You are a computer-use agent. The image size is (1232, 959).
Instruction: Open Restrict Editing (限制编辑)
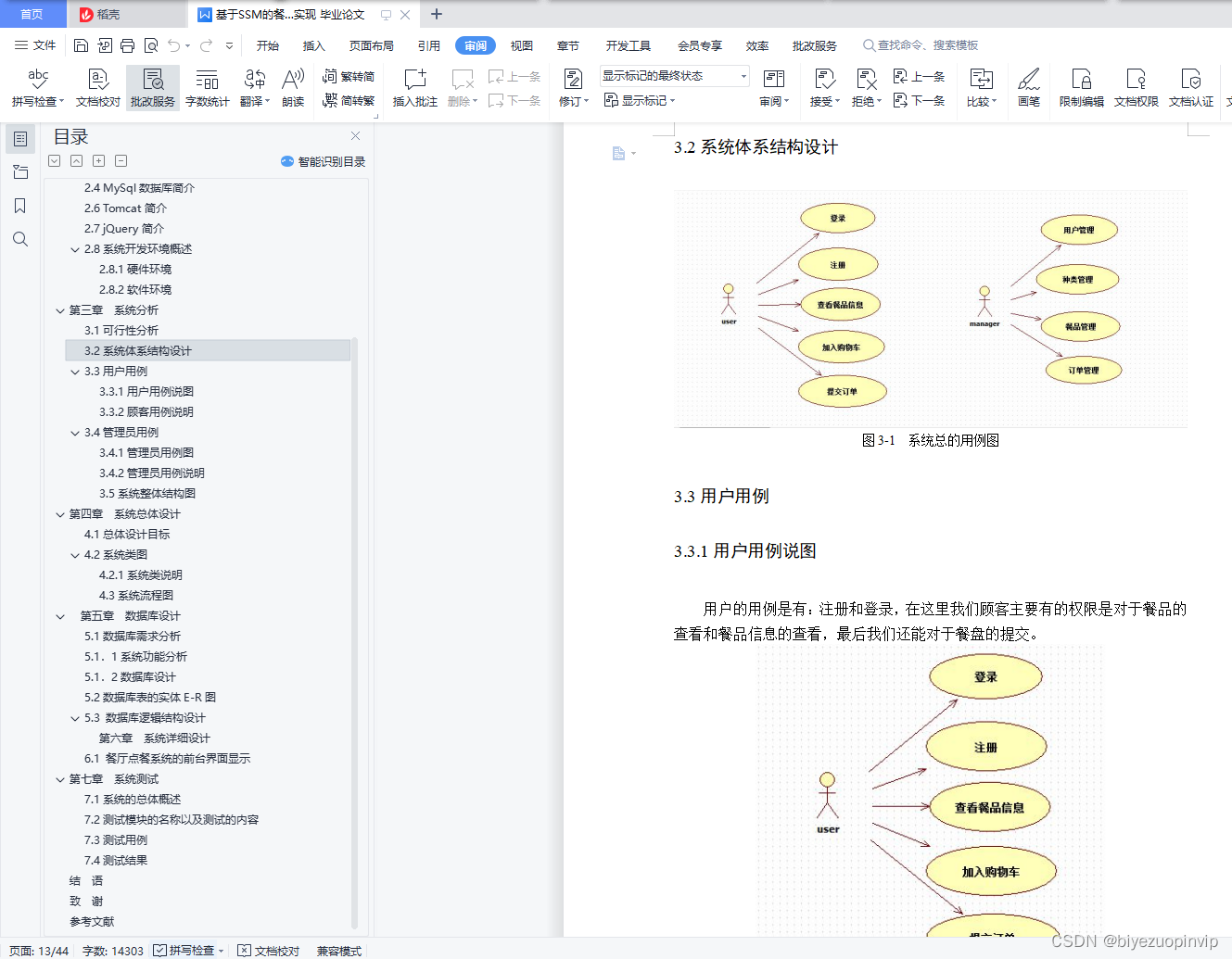tap(1081, 88)
